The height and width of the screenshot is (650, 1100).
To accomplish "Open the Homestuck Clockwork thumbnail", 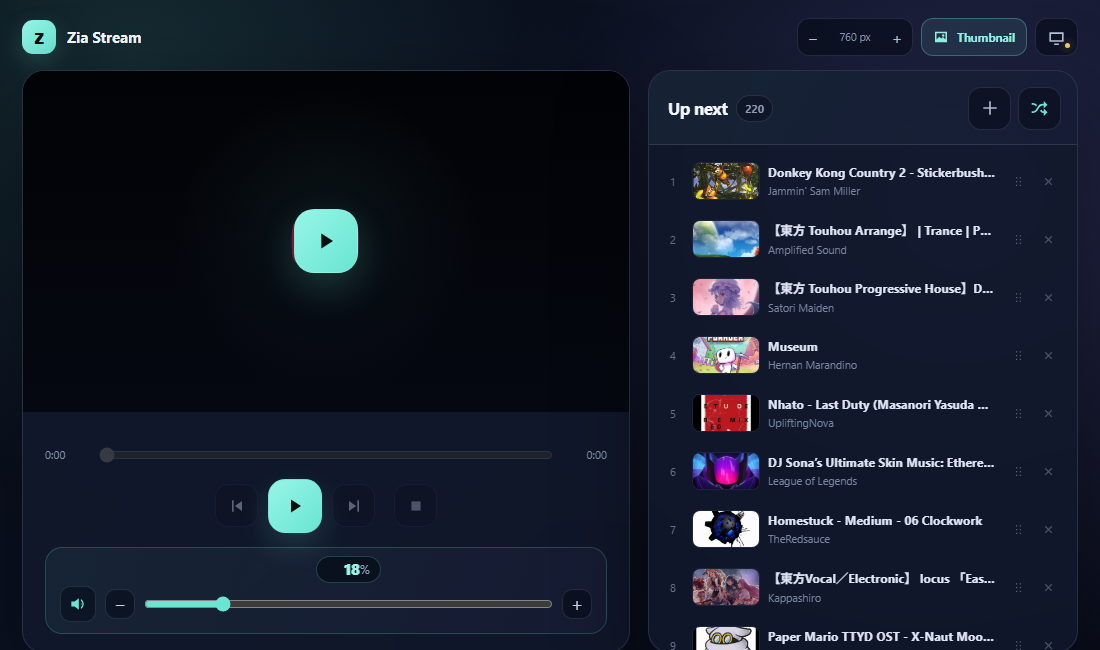I will point(725,529).
